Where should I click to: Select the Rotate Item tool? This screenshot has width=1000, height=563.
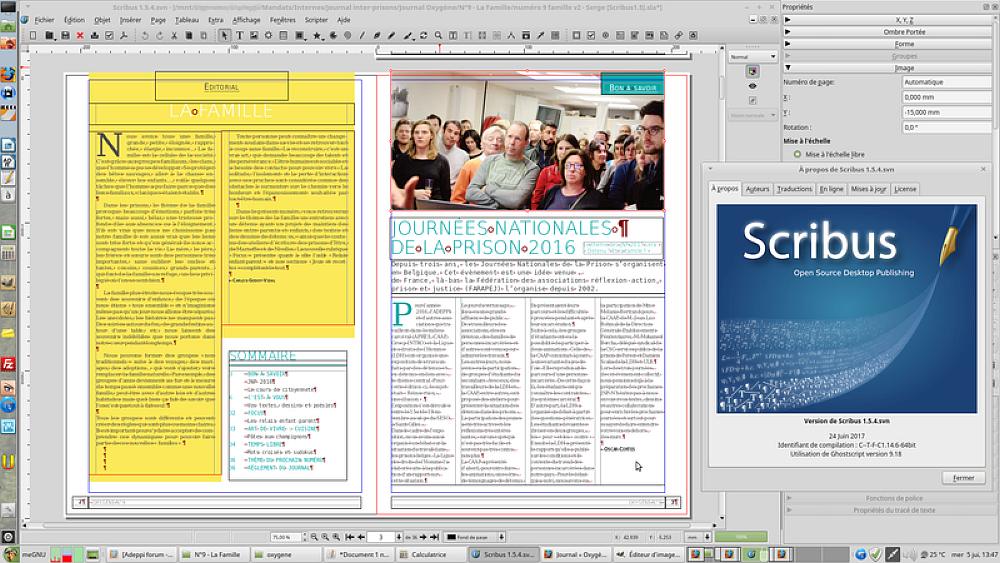[423, 36]
